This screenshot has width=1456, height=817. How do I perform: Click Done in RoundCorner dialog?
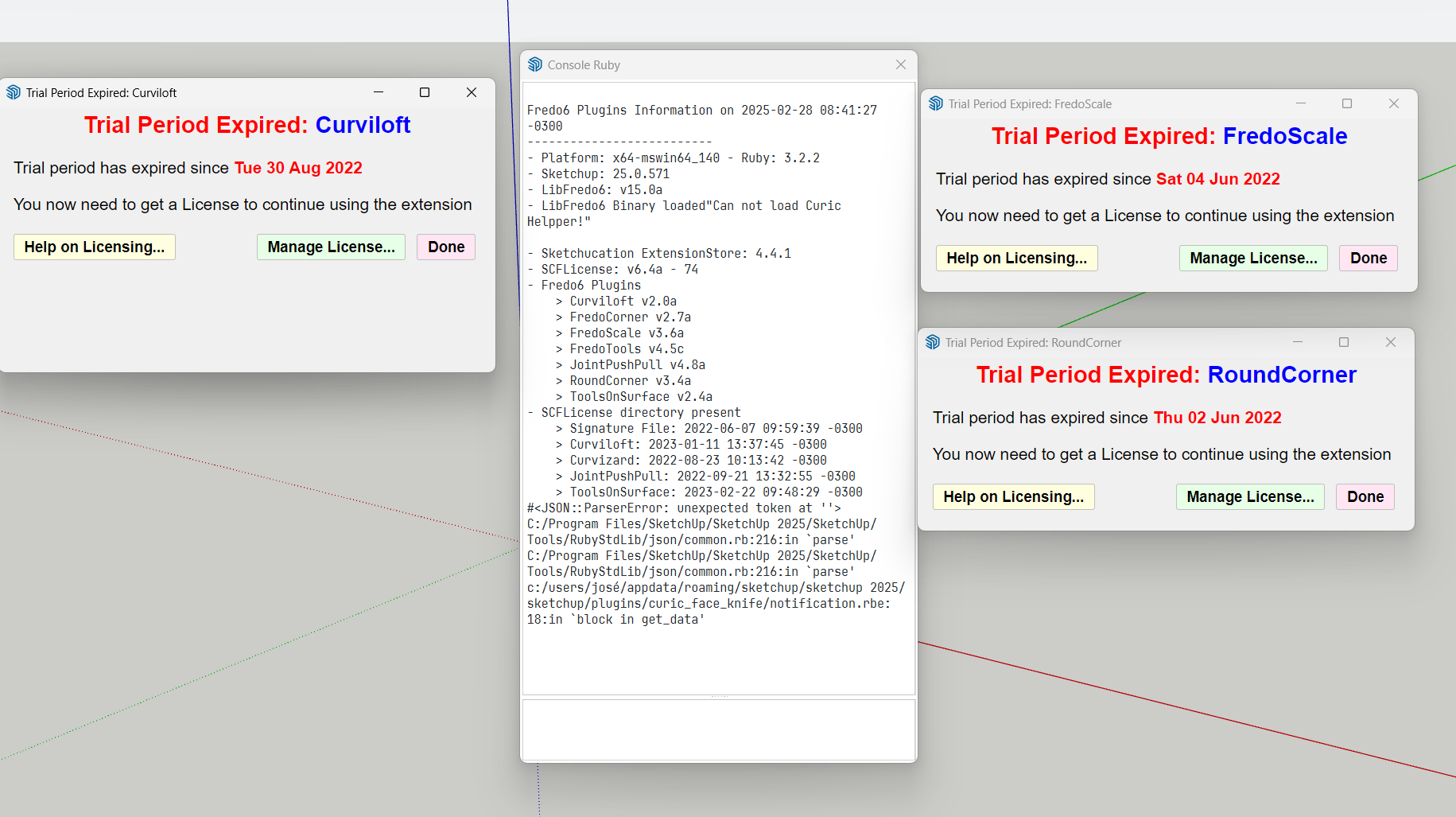(1365, 496)
